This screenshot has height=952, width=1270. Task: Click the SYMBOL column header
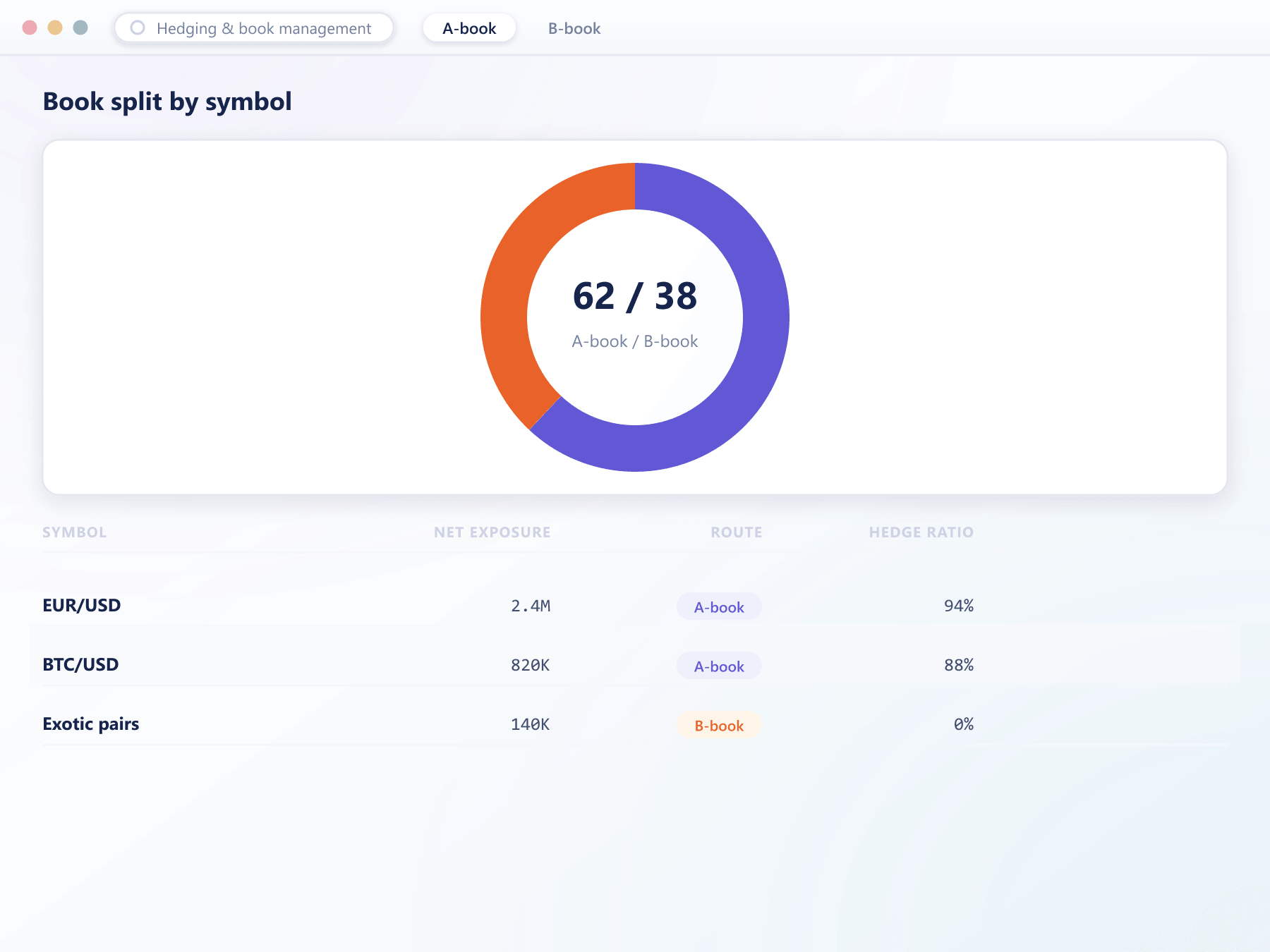[74, 532]
